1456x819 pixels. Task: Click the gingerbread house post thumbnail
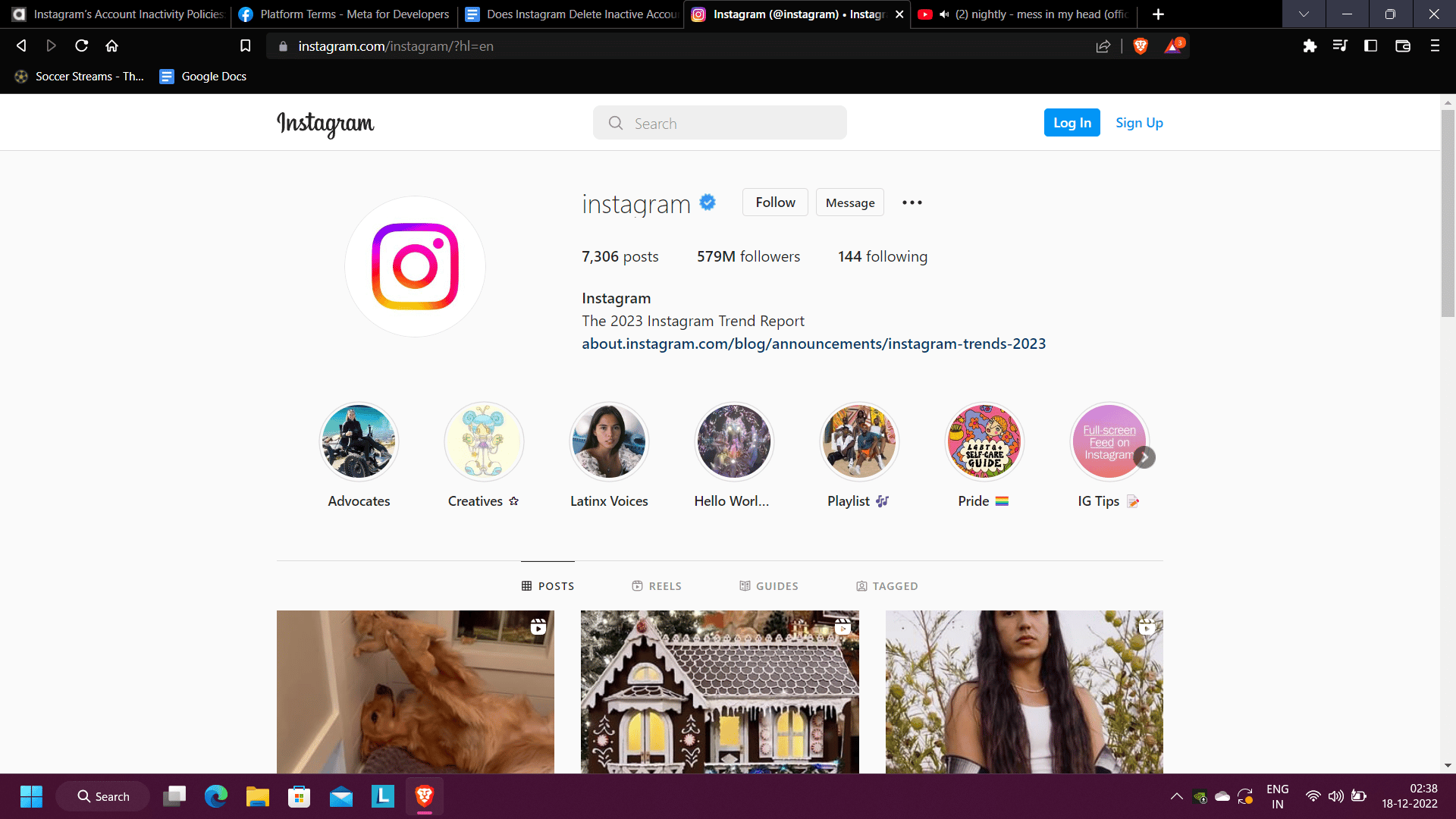coord(718,693)
